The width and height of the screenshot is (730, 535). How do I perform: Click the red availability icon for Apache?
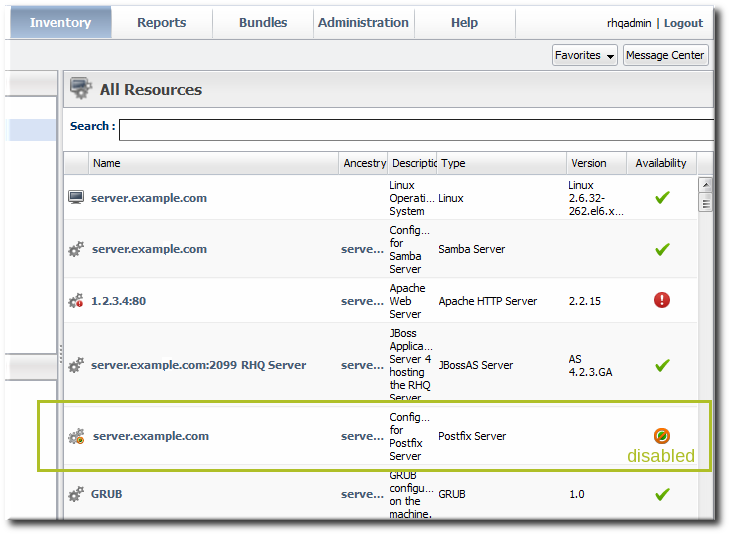(x=661, y=300)
